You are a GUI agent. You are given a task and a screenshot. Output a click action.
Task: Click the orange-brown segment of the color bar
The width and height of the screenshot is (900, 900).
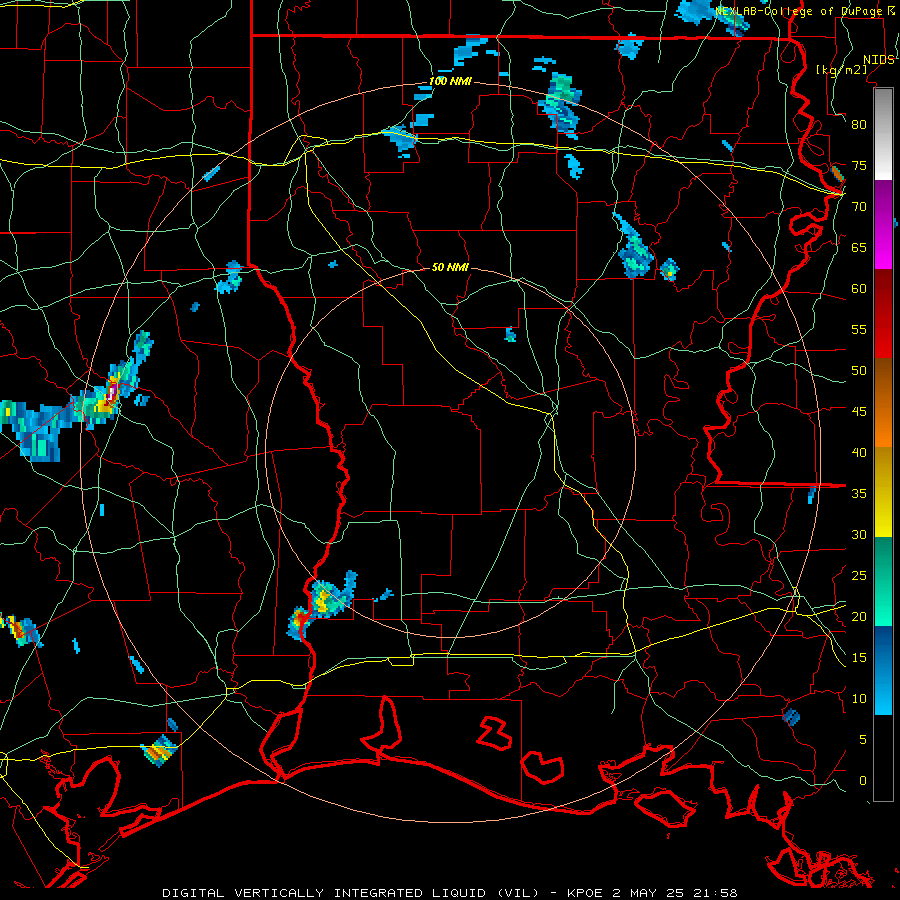pos(883,403)
